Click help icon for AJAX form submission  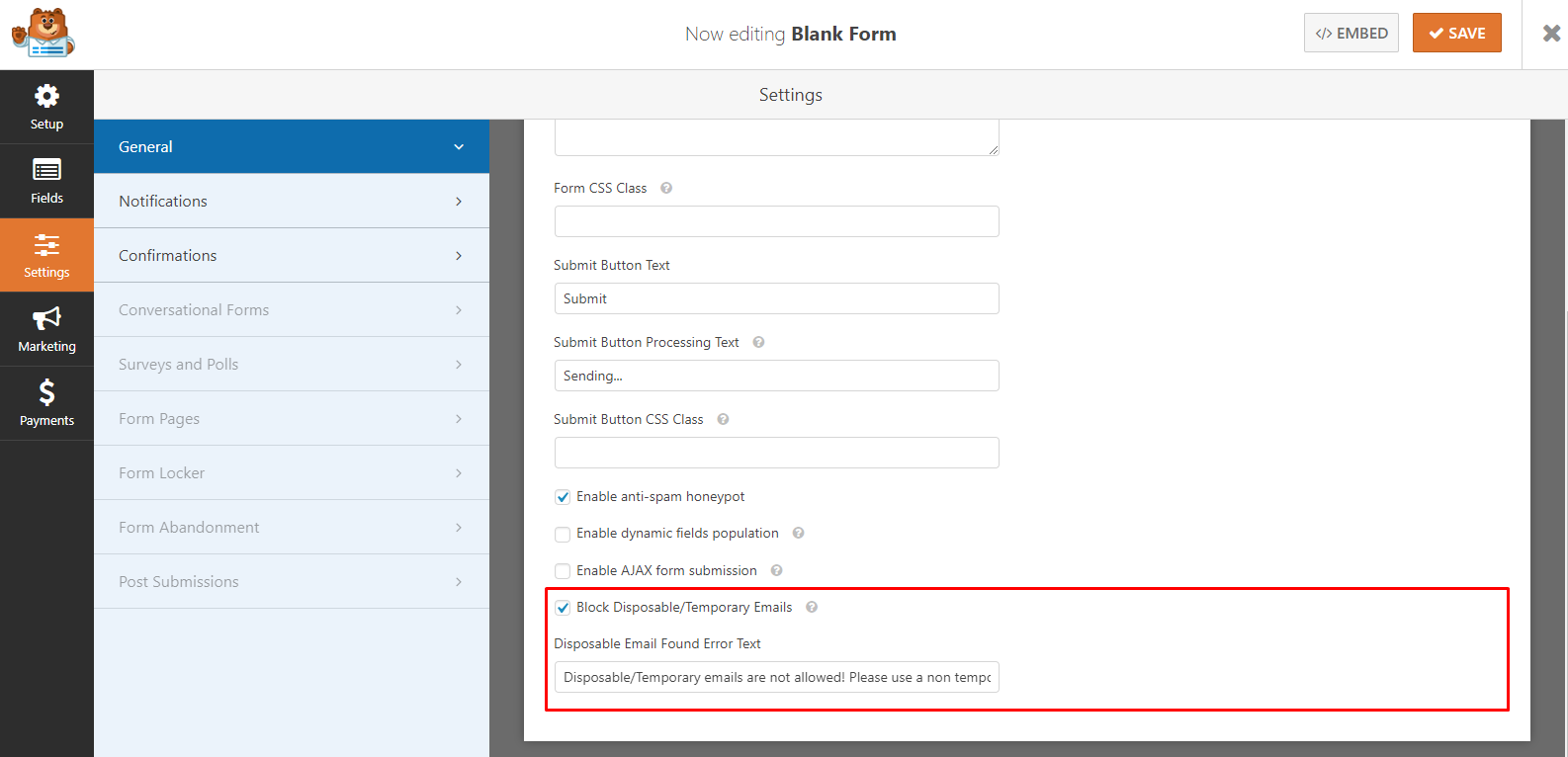pyautogui.click(x=776, y=570)
